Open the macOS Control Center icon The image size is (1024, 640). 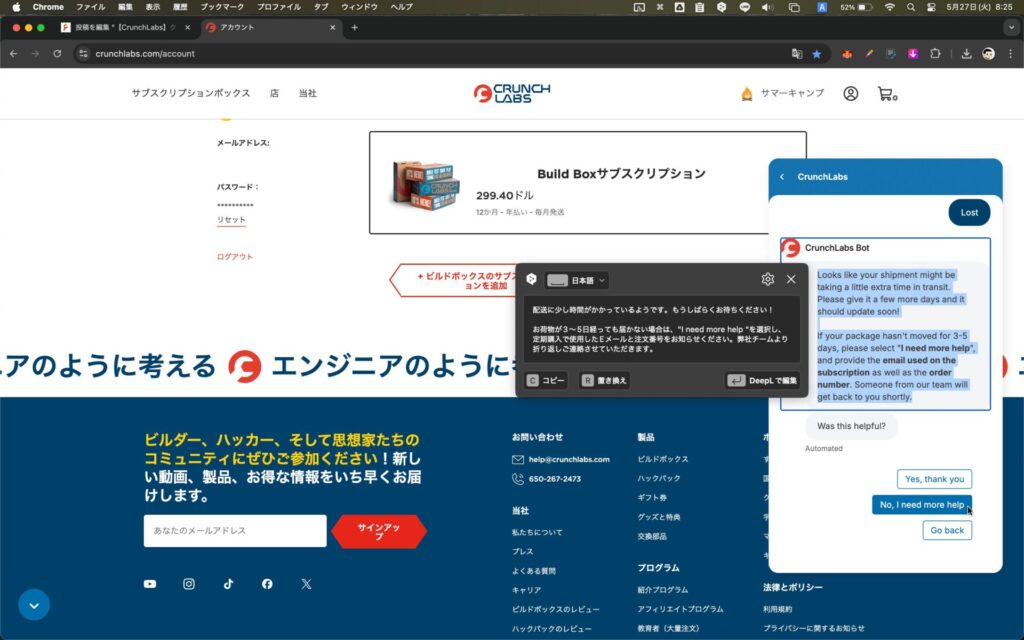pyautogui.click(x=931, y=7)
